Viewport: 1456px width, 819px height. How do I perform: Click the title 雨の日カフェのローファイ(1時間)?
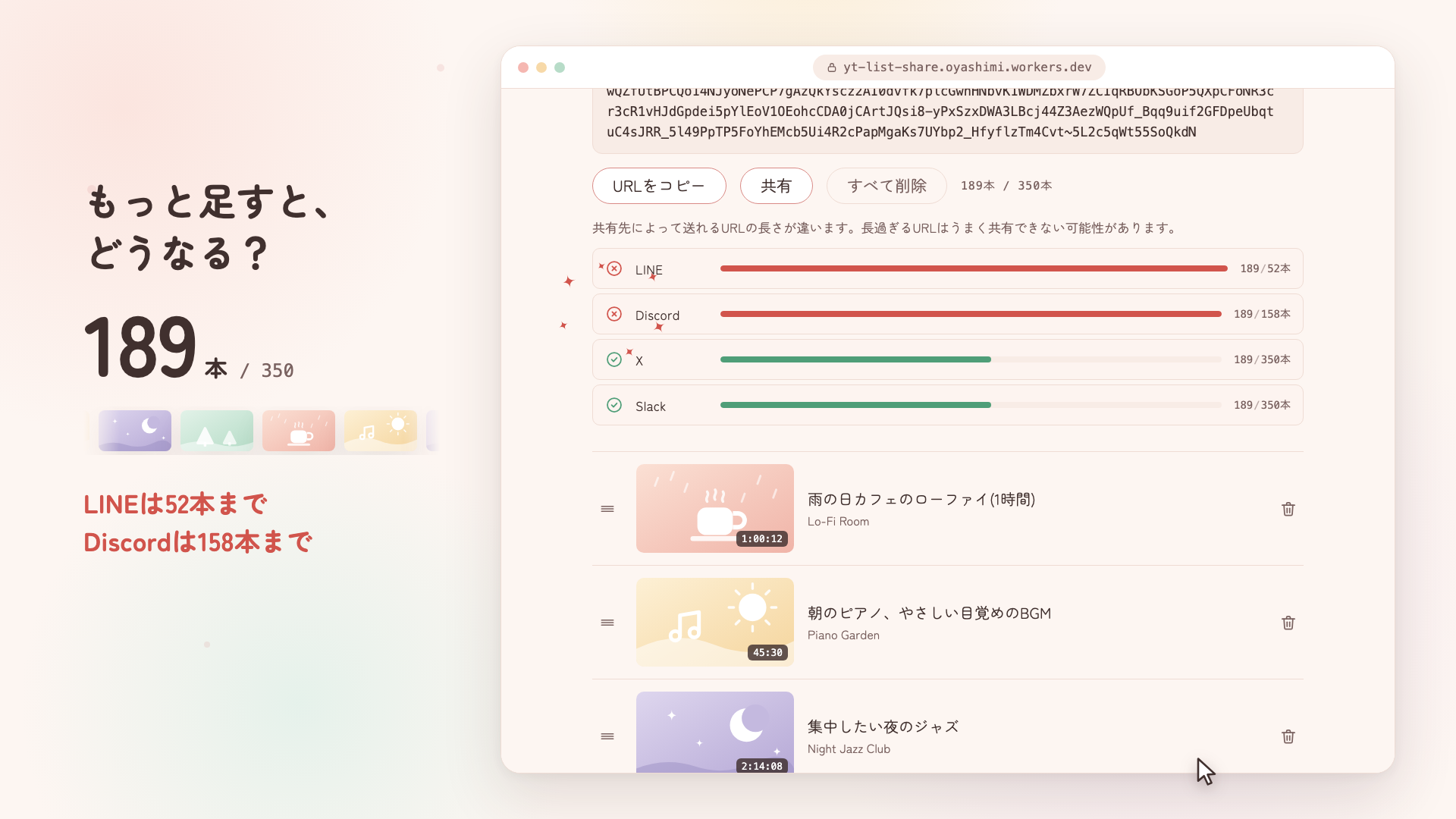click(921, 499)
